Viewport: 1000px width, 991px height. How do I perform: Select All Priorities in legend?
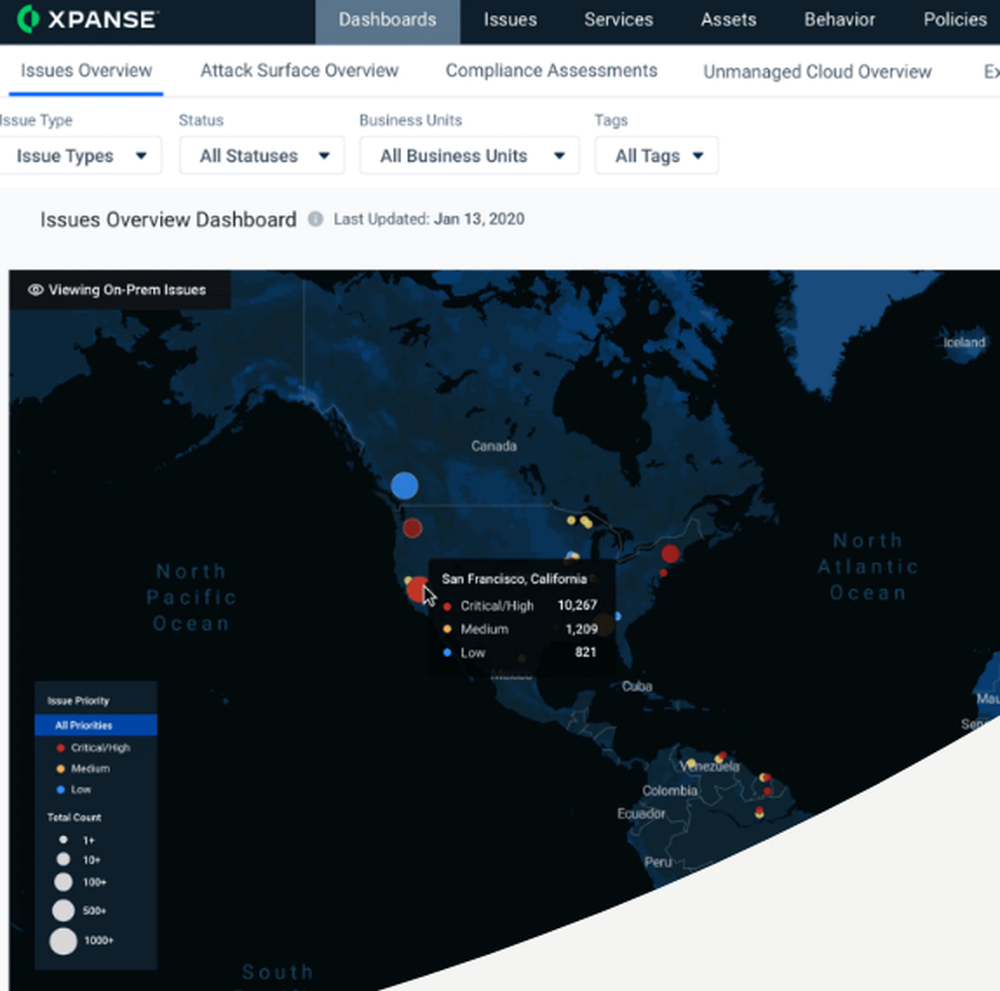tap(96, 725)
